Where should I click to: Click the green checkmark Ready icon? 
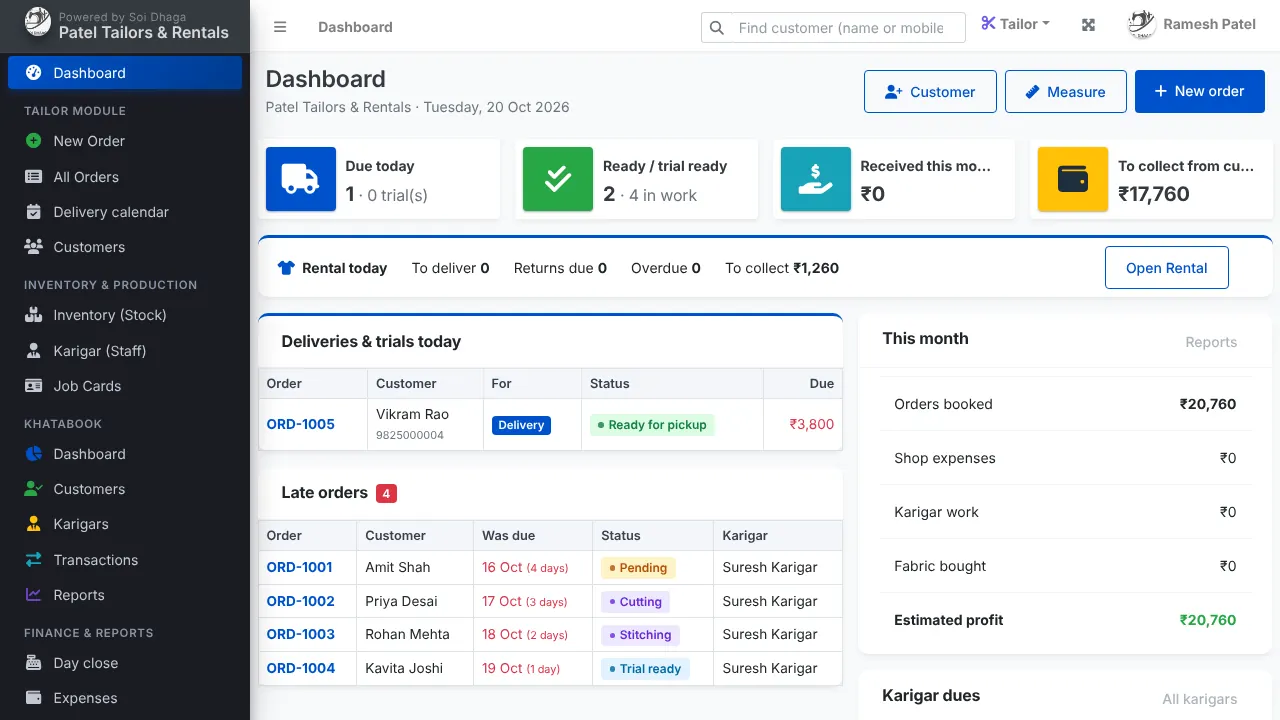557,179
